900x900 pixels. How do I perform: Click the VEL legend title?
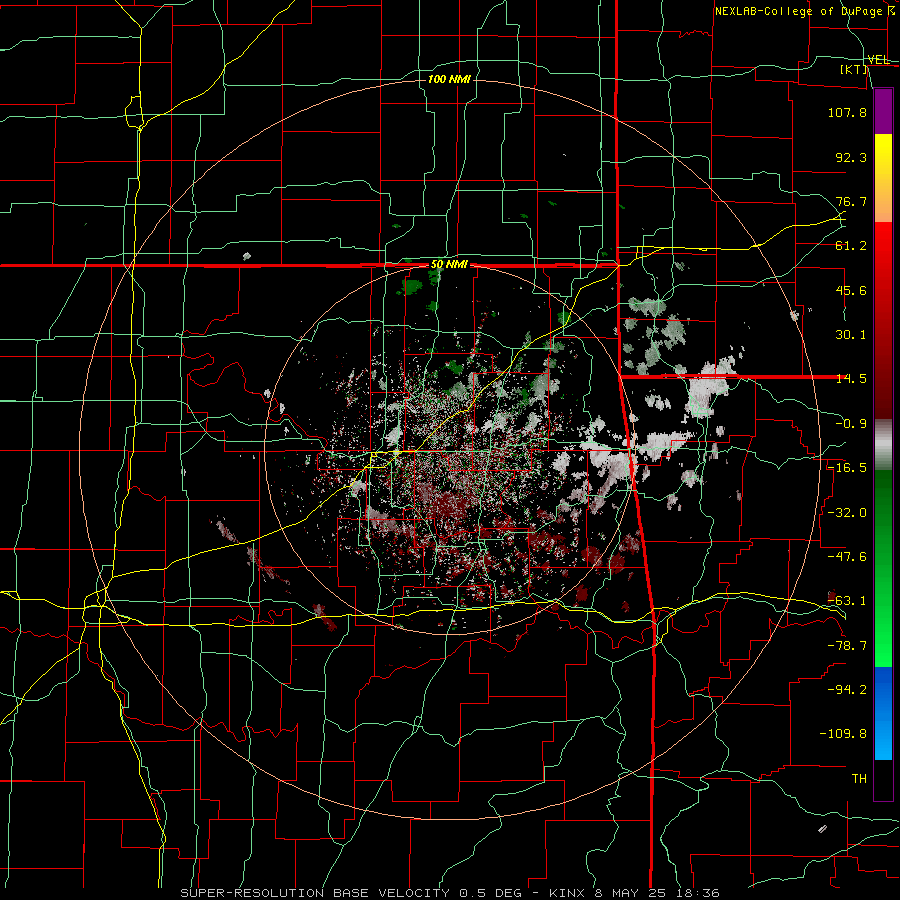pyautogui.click(x=879, y=60)
